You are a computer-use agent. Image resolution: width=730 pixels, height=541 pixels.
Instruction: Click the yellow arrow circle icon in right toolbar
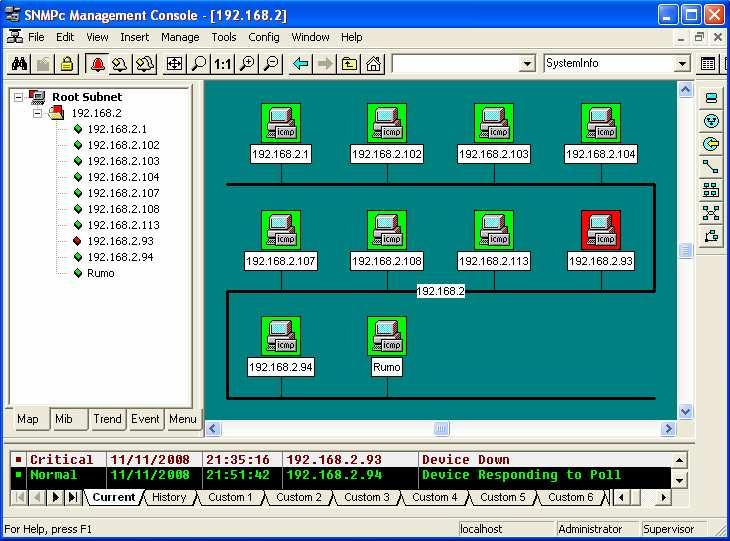pyautogui.click(x=711, y=144)
